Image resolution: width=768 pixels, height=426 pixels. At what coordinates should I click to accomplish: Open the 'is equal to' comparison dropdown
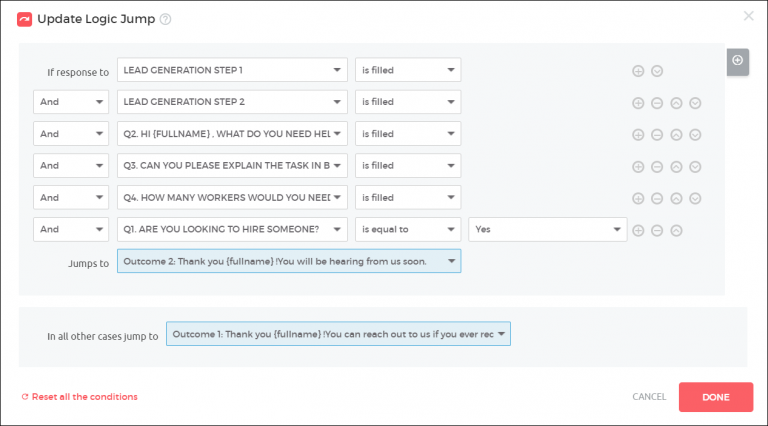(x=408, y=230)
